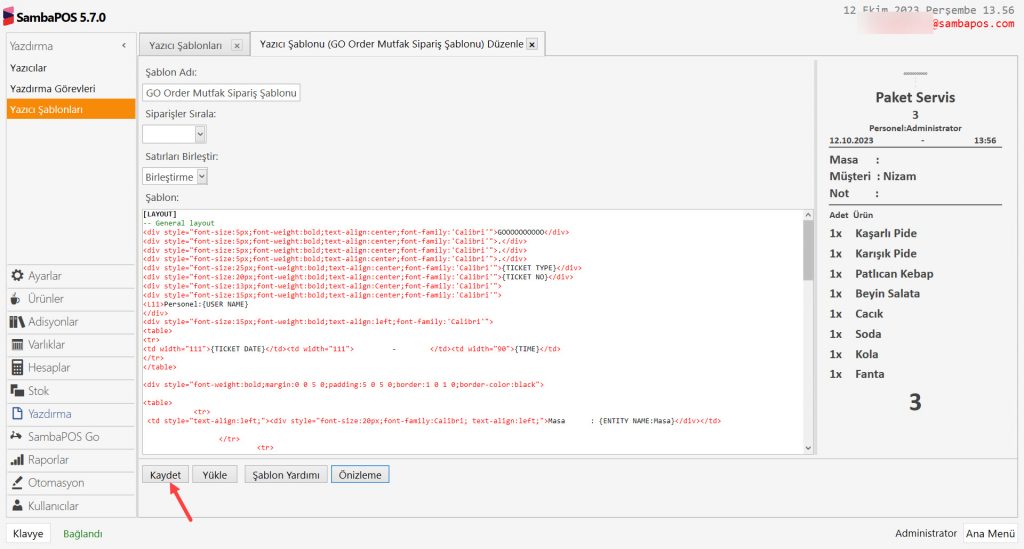
Task: Click the Varlıklar table icon
Action: click(x=17, y=345)
